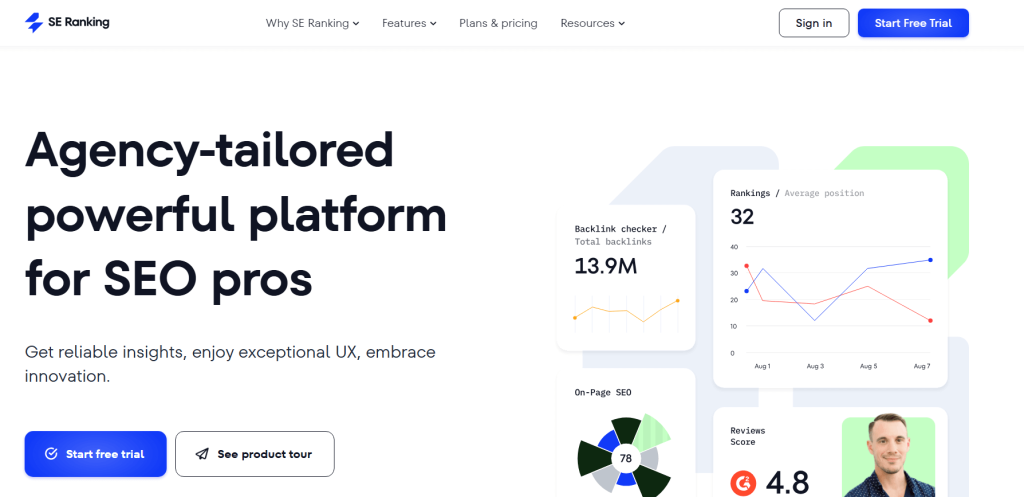Open Plans & pricing page

pos(498,23)
